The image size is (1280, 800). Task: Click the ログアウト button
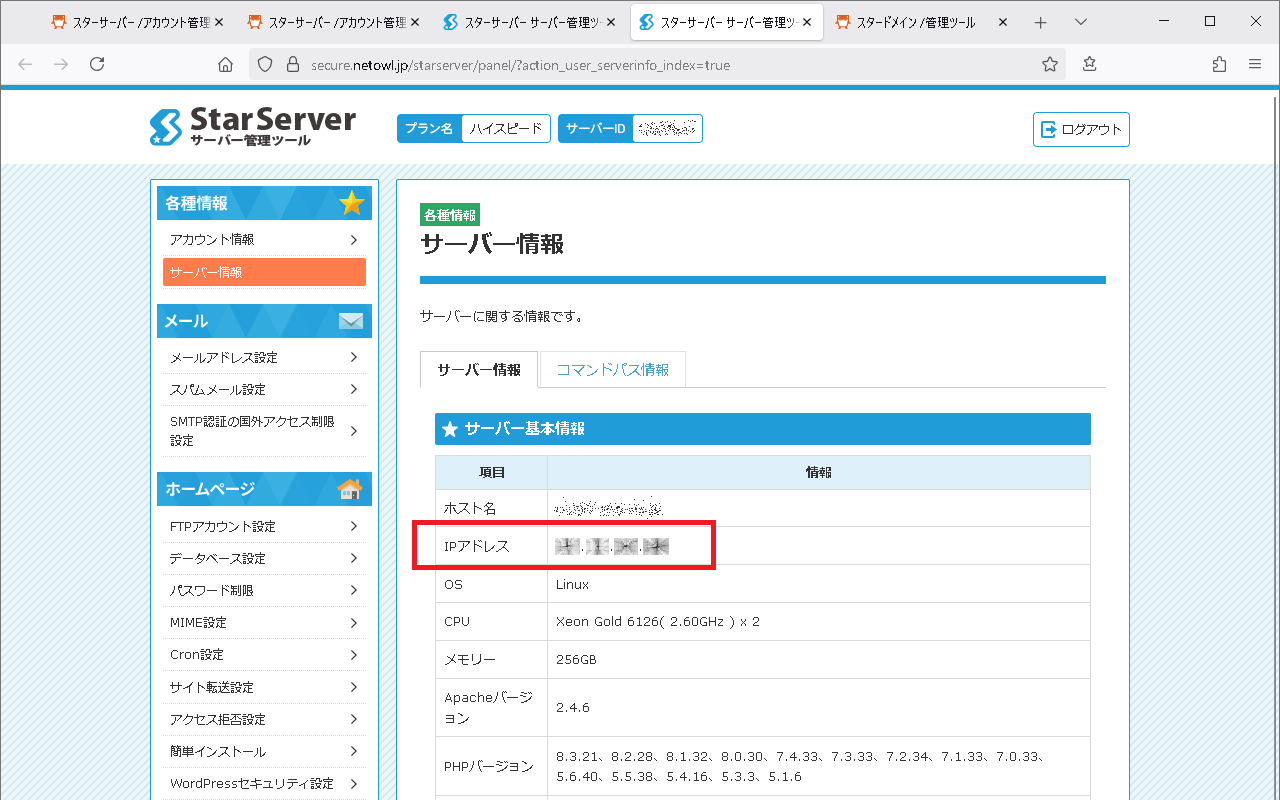(1081, 129)
